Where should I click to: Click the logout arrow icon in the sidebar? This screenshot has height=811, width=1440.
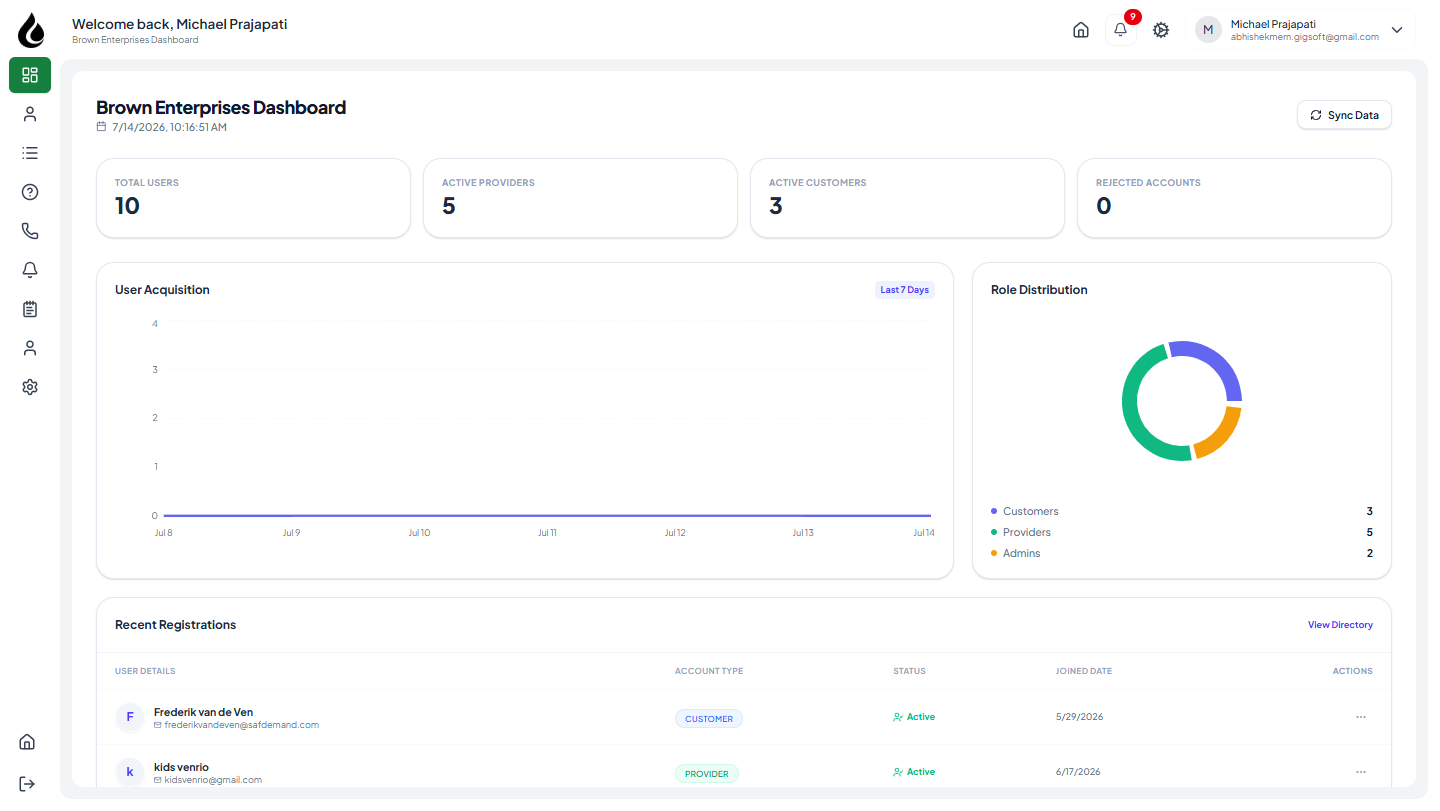pos(27,783)
